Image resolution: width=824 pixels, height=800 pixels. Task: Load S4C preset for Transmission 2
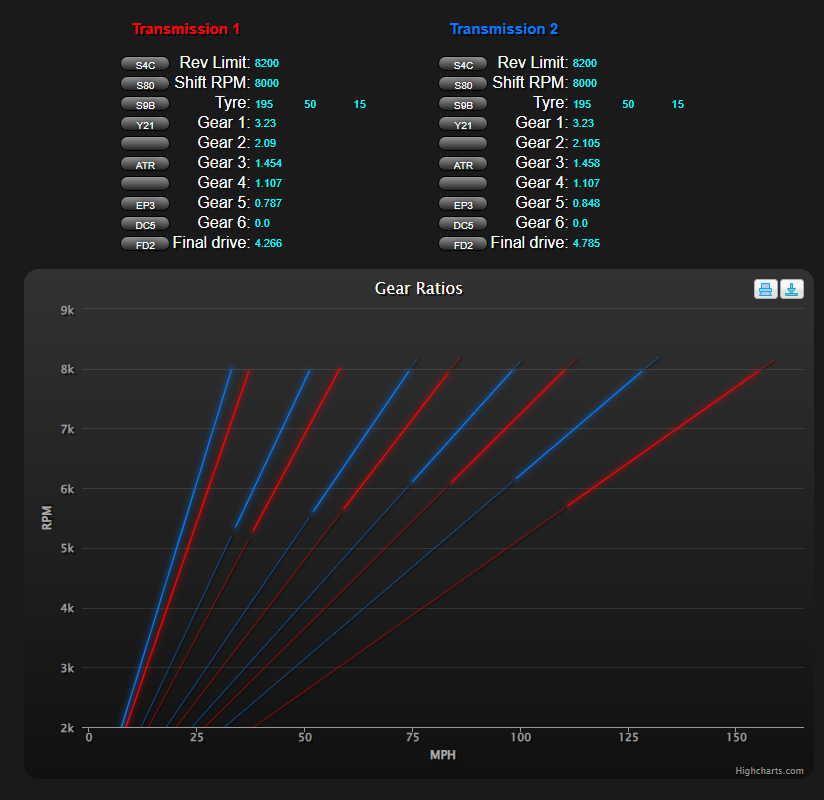(463, 64)
